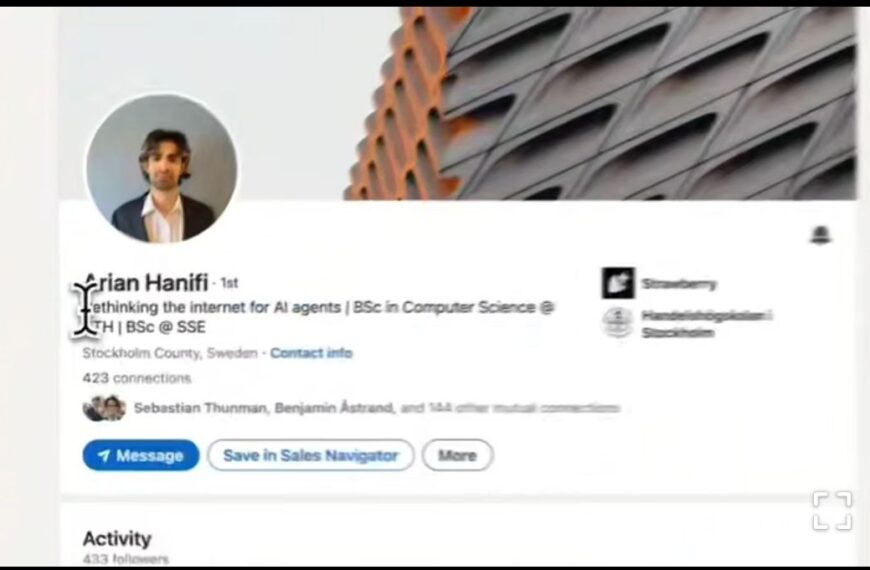
Task: Click the Handelshögskolan i Stockholm school name
Action: tap(707, 324)
